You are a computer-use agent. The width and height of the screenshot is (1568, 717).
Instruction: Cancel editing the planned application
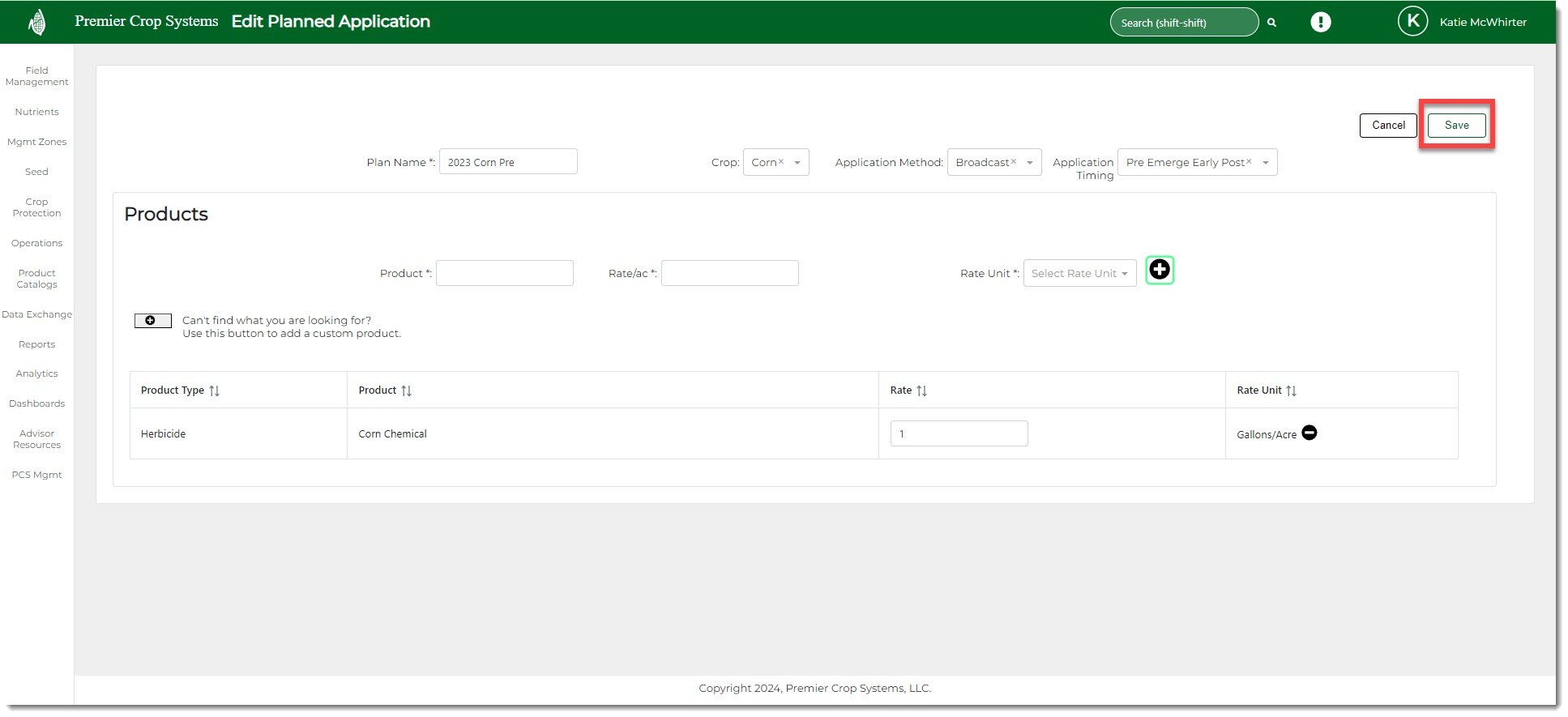(x=1387, y=126)
